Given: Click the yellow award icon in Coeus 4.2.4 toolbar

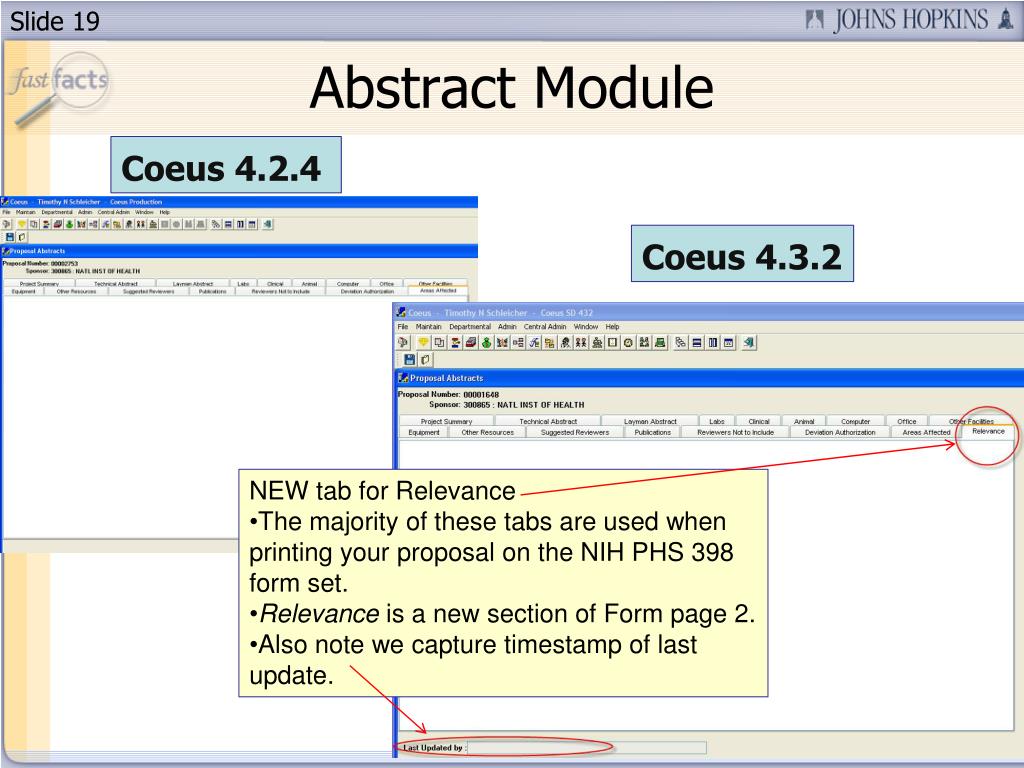Looking at the screenshot, I should [x=22, y=224].
